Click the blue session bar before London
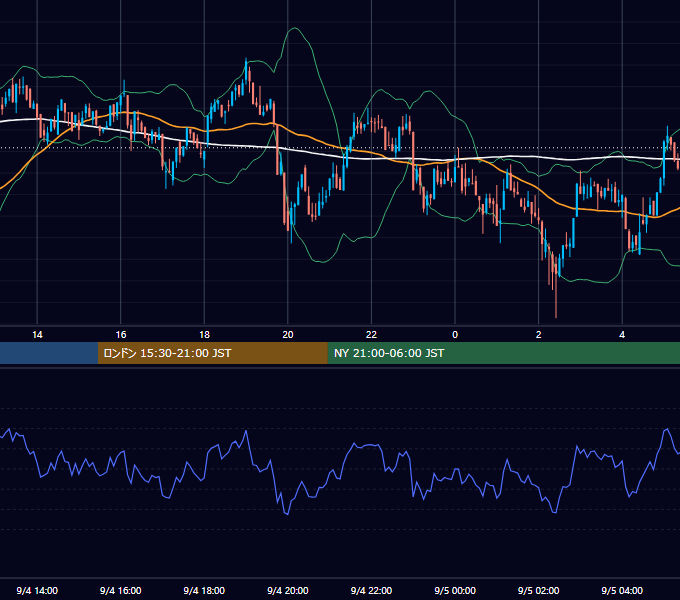 49,353
